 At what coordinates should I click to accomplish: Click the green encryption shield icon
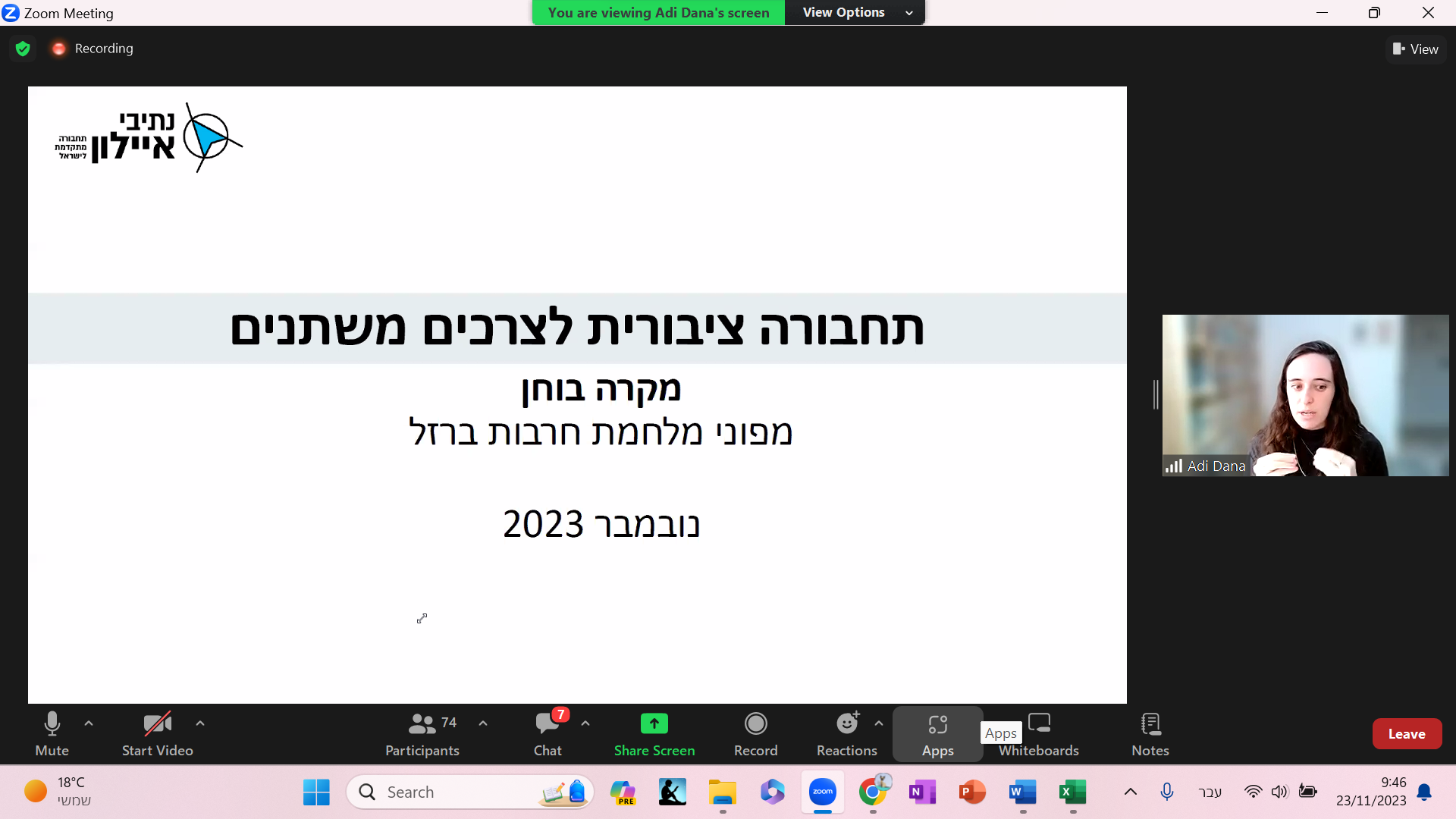[x=23, y=49]
